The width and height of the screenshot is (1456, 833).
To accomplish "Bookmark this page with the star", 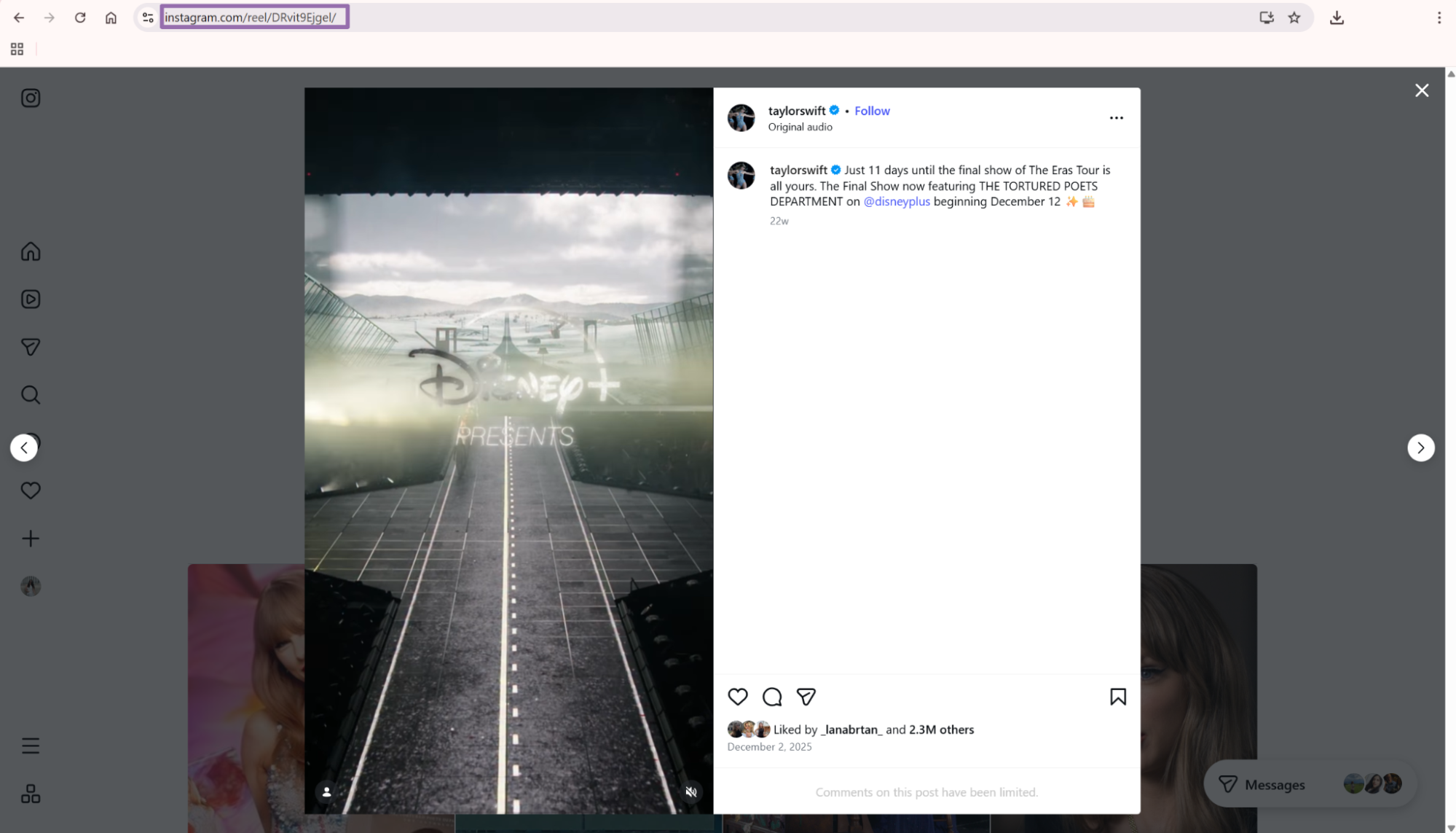I will (x=1294, y=17).
